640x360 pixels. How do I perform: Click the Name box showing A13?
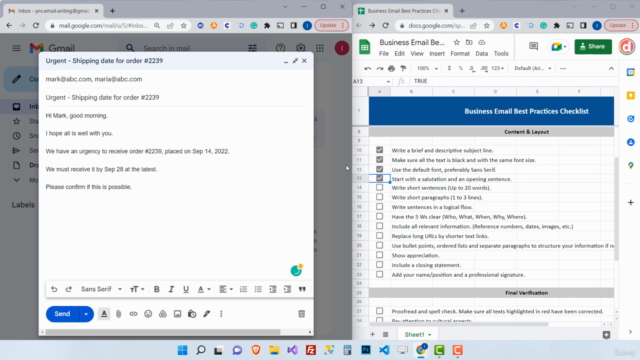371,81
